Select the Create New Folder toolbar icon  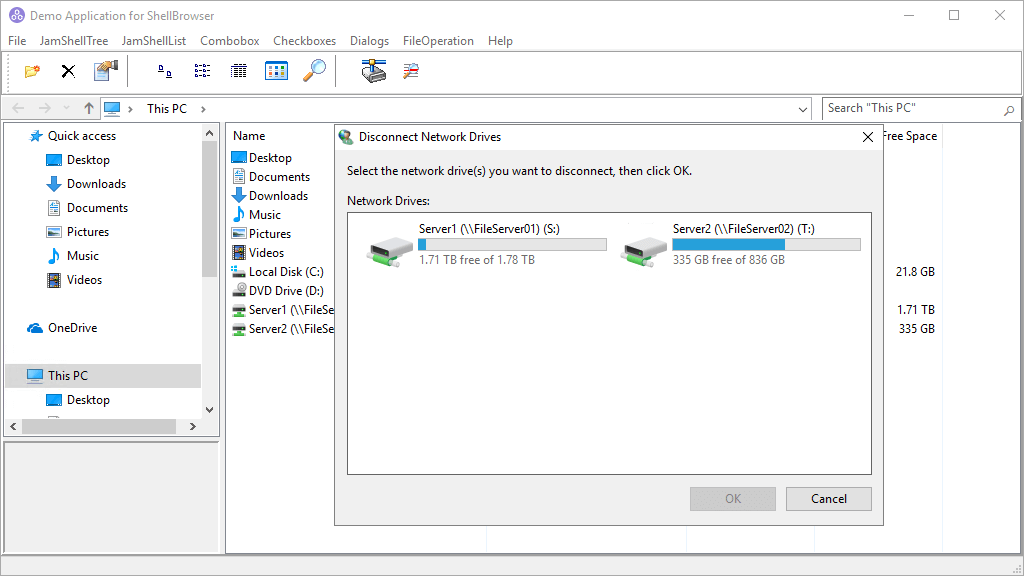click(31, 71)
